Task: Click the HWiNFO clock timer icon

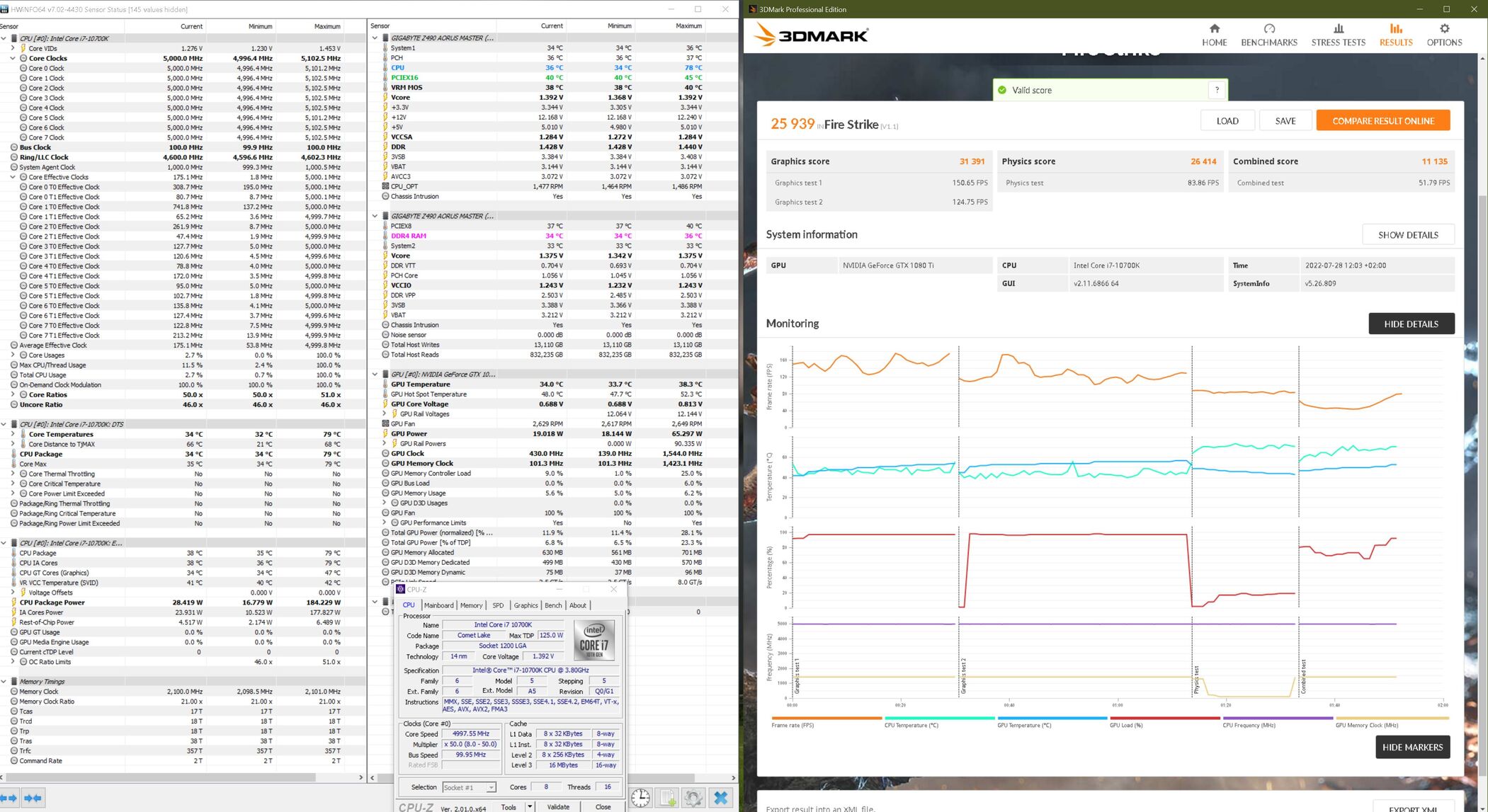Action: (x=640, y=798)
